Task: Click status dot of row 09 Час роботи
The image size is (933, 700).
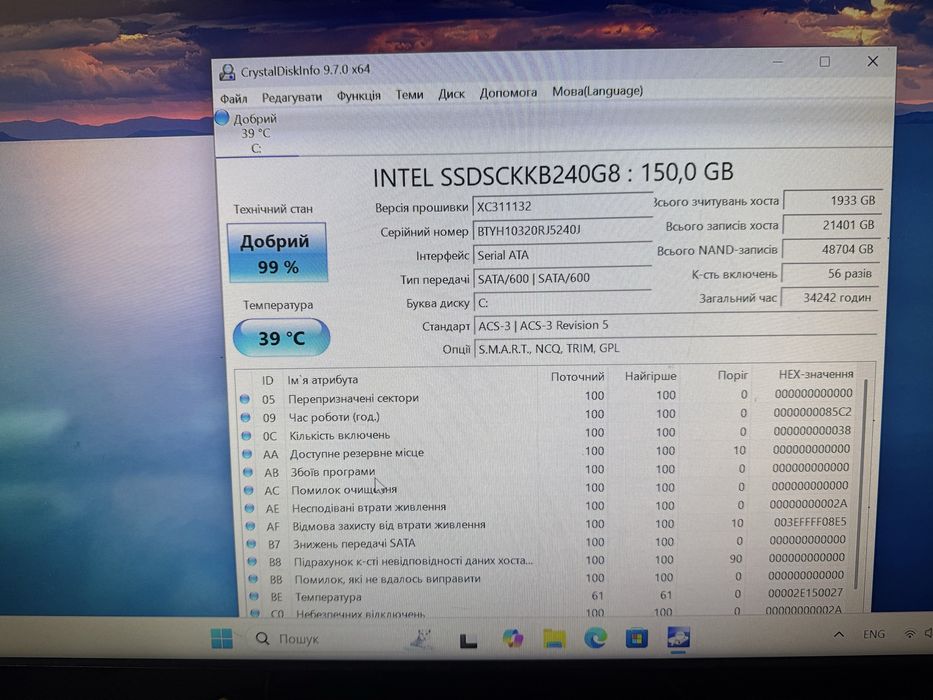Action: coord(245,417)
